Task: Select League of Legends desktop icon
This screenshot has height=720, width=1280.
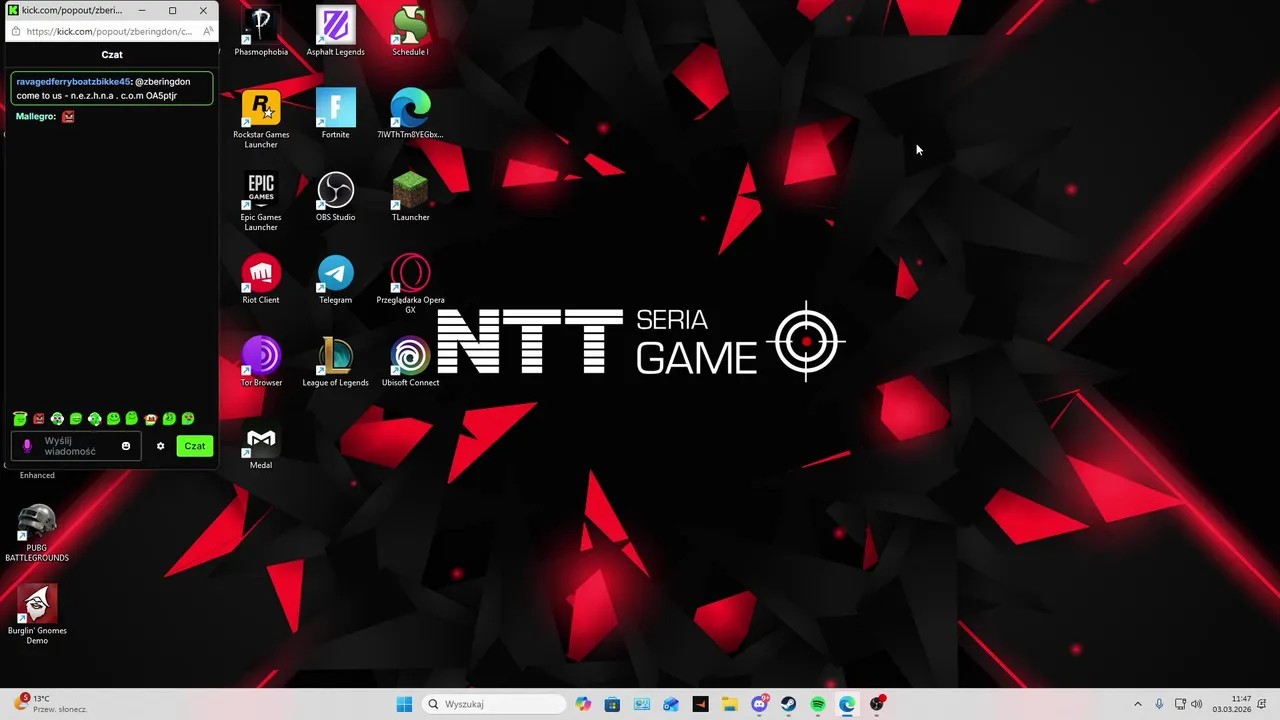Action: click(x=335, y=362)
